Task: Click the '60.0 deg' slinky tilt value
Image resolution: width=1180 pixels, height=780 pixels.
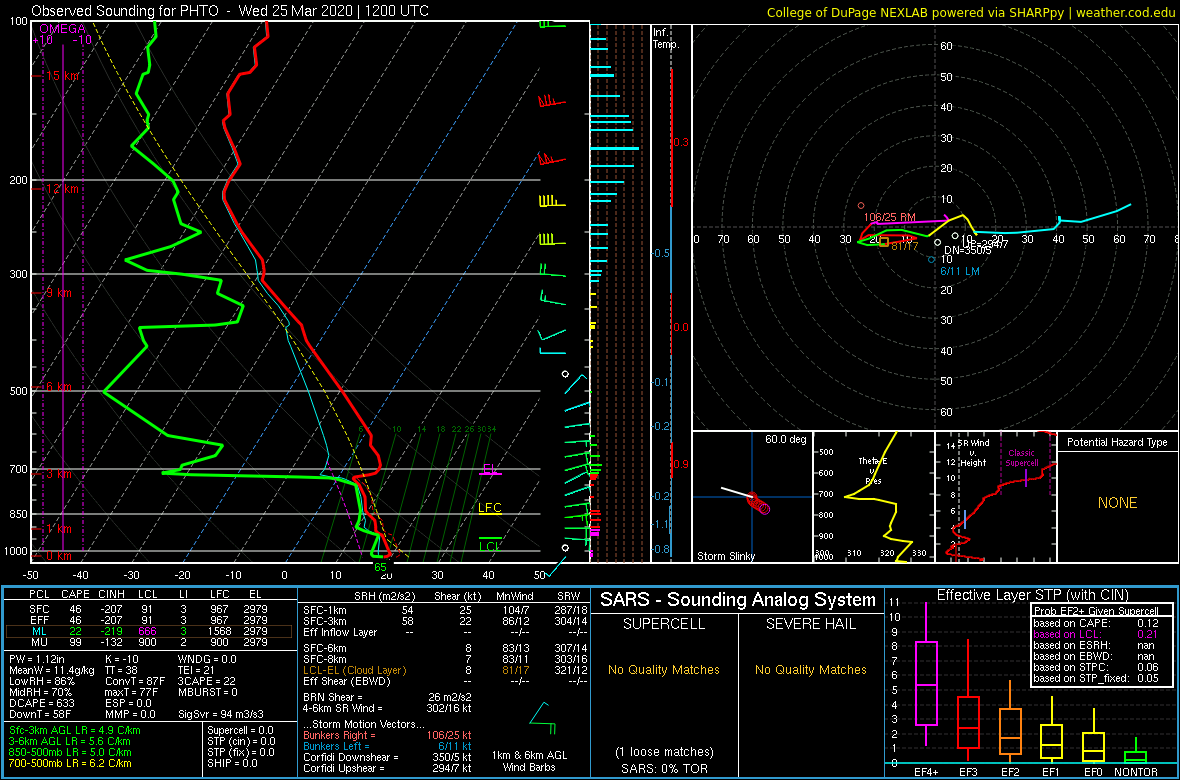Action: click(786, 439)
